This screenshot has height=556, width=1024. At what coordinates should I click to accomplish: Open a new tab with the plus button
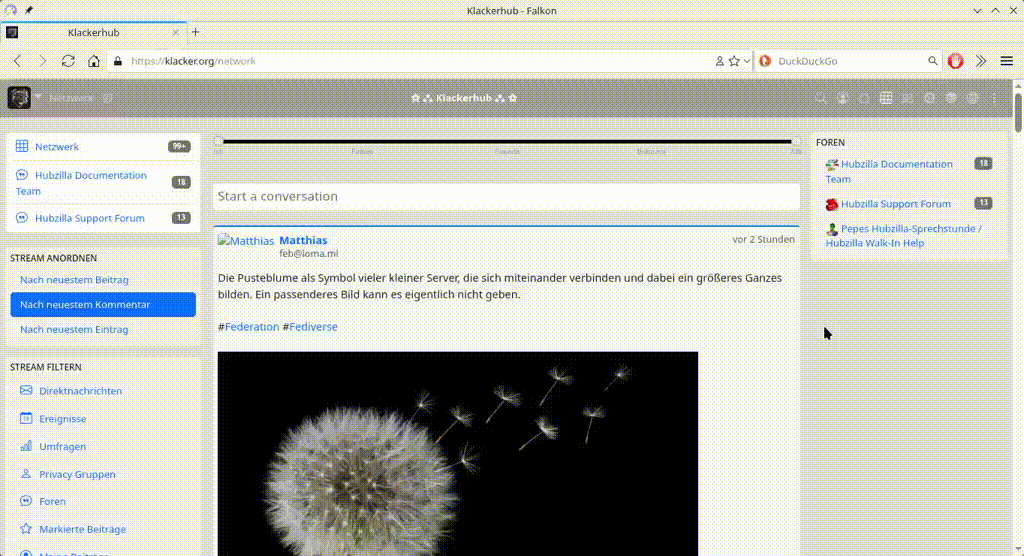click(x=195, y=32)
